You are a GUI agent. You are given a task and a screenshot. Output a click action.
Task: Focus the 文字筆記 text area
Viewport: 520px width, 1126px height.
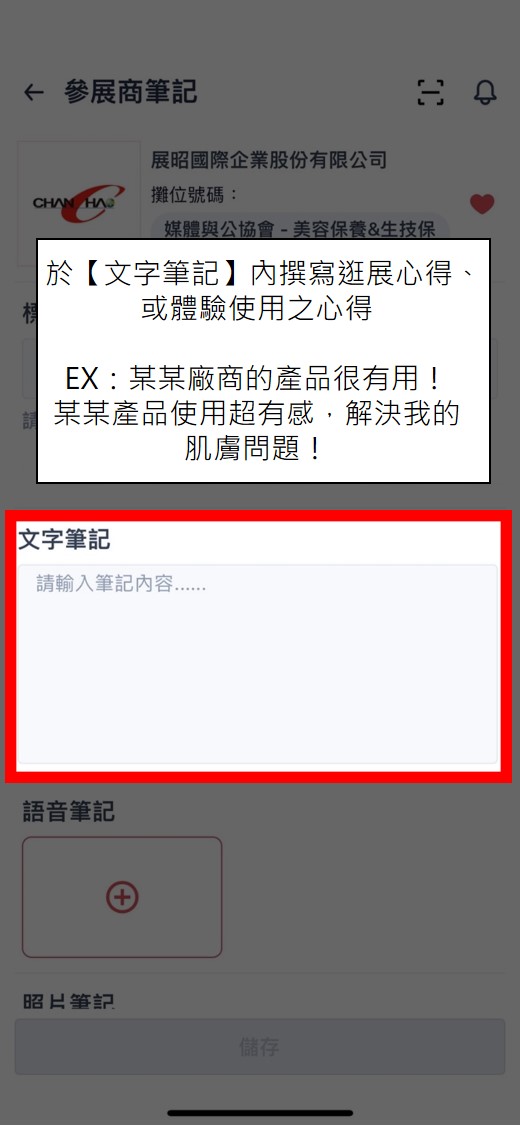click(258, 664)
